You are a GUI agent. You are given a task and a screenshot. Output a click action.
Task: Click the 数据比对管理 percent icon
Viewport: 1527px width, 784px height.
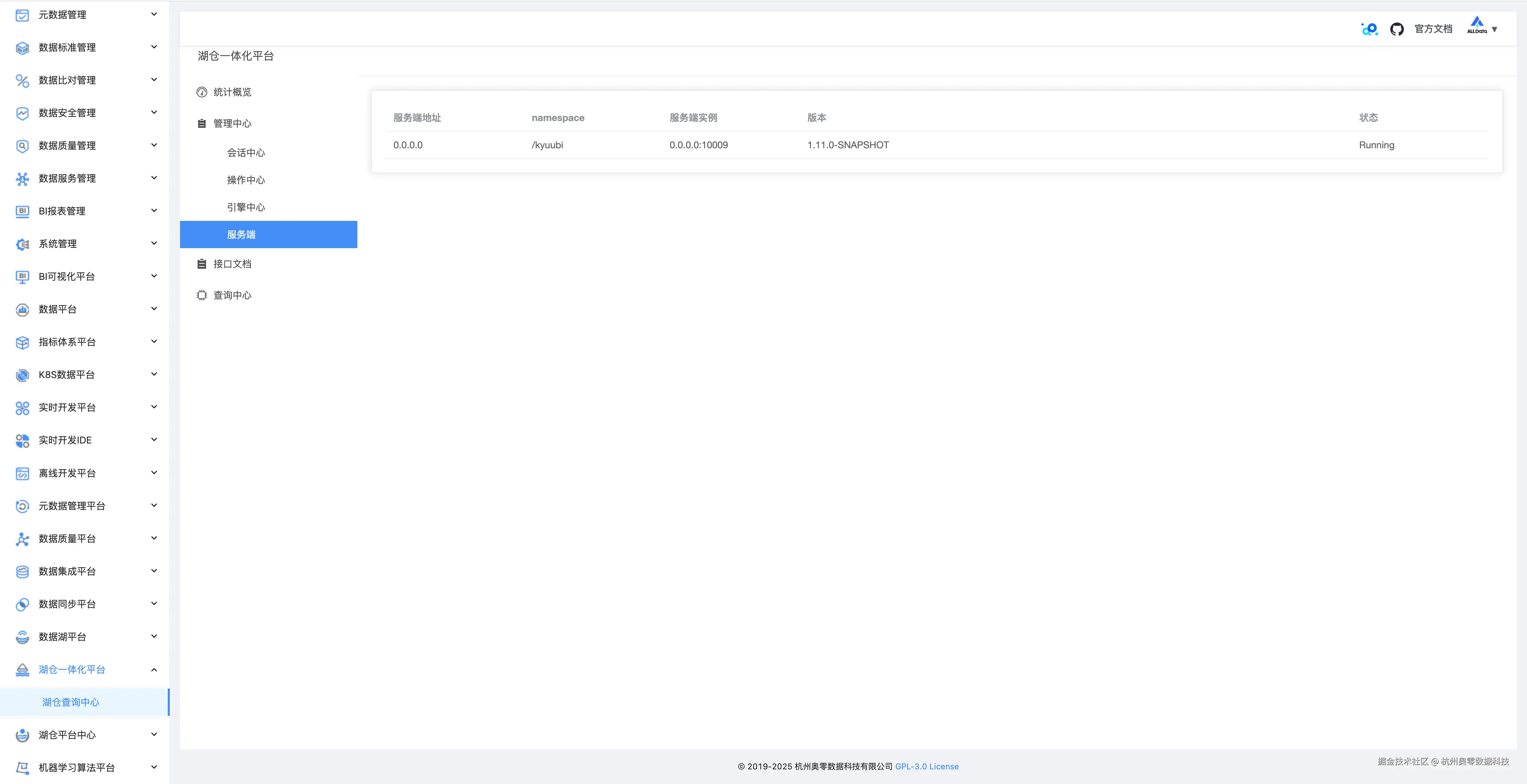pyautogui.click(x=23, y=80)
